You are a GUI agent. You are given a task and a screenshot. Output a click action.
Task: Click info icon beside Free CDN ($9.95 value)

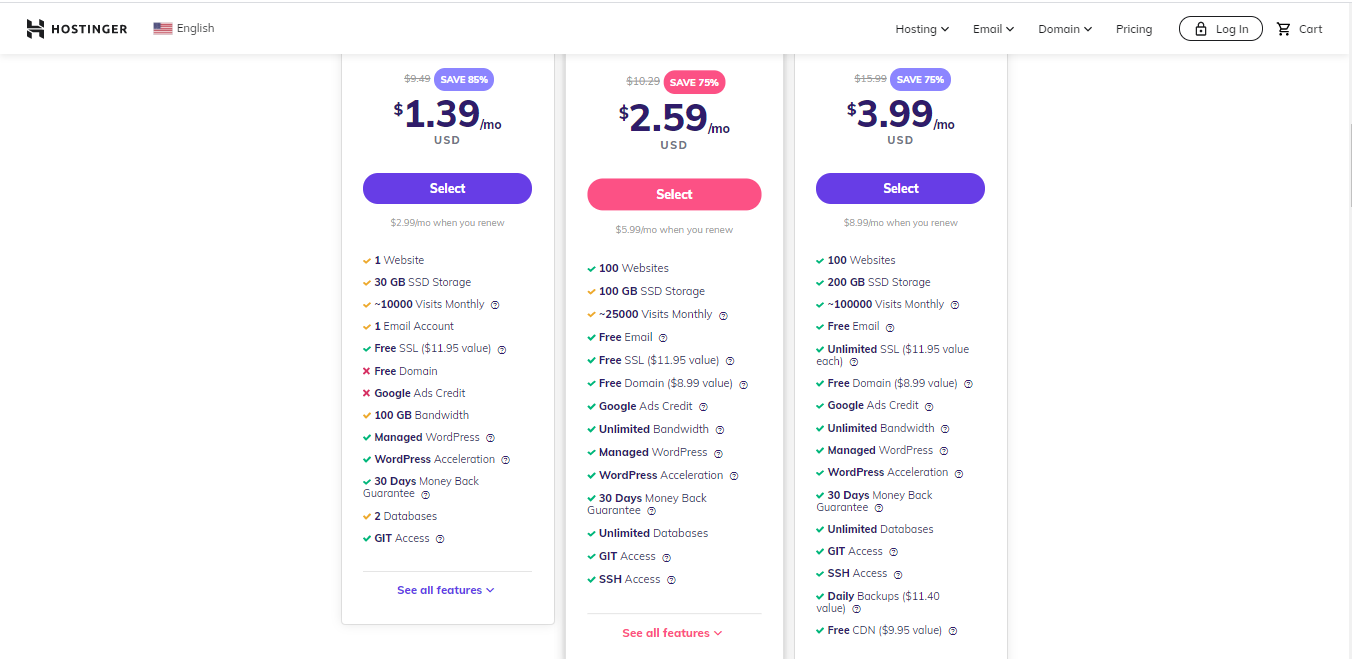coord(953,631)
